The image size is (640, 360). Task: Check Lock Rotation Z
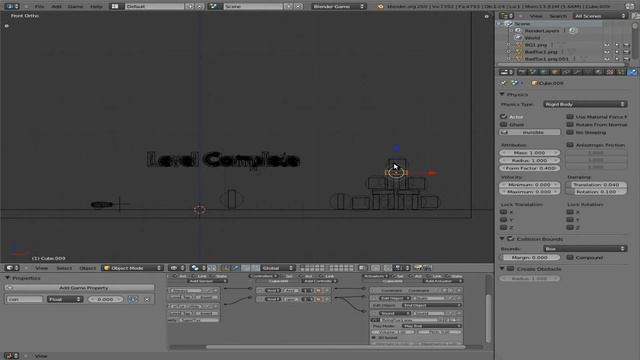[x=570, y=227]
